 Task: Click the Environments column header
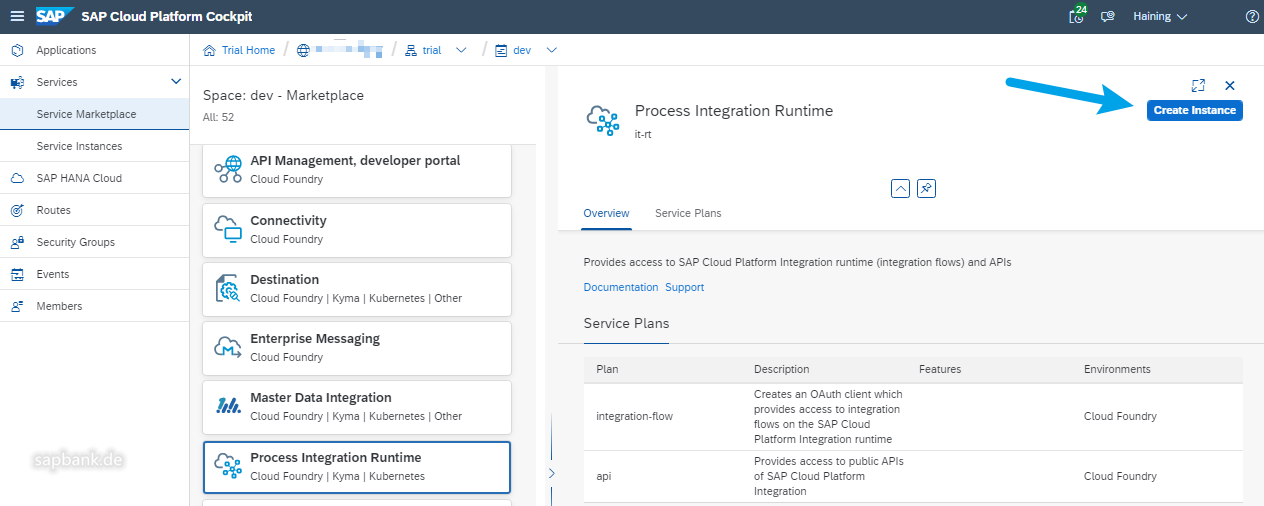[x=1117, y=369]
